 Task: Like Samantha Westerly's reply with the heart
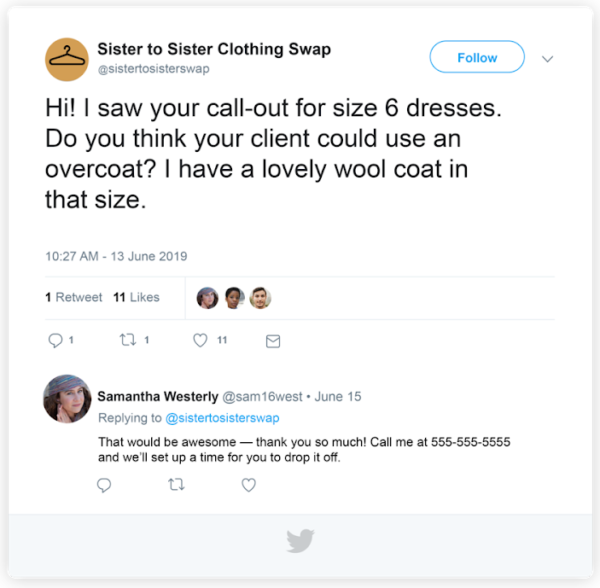click(x=249, y=485)
